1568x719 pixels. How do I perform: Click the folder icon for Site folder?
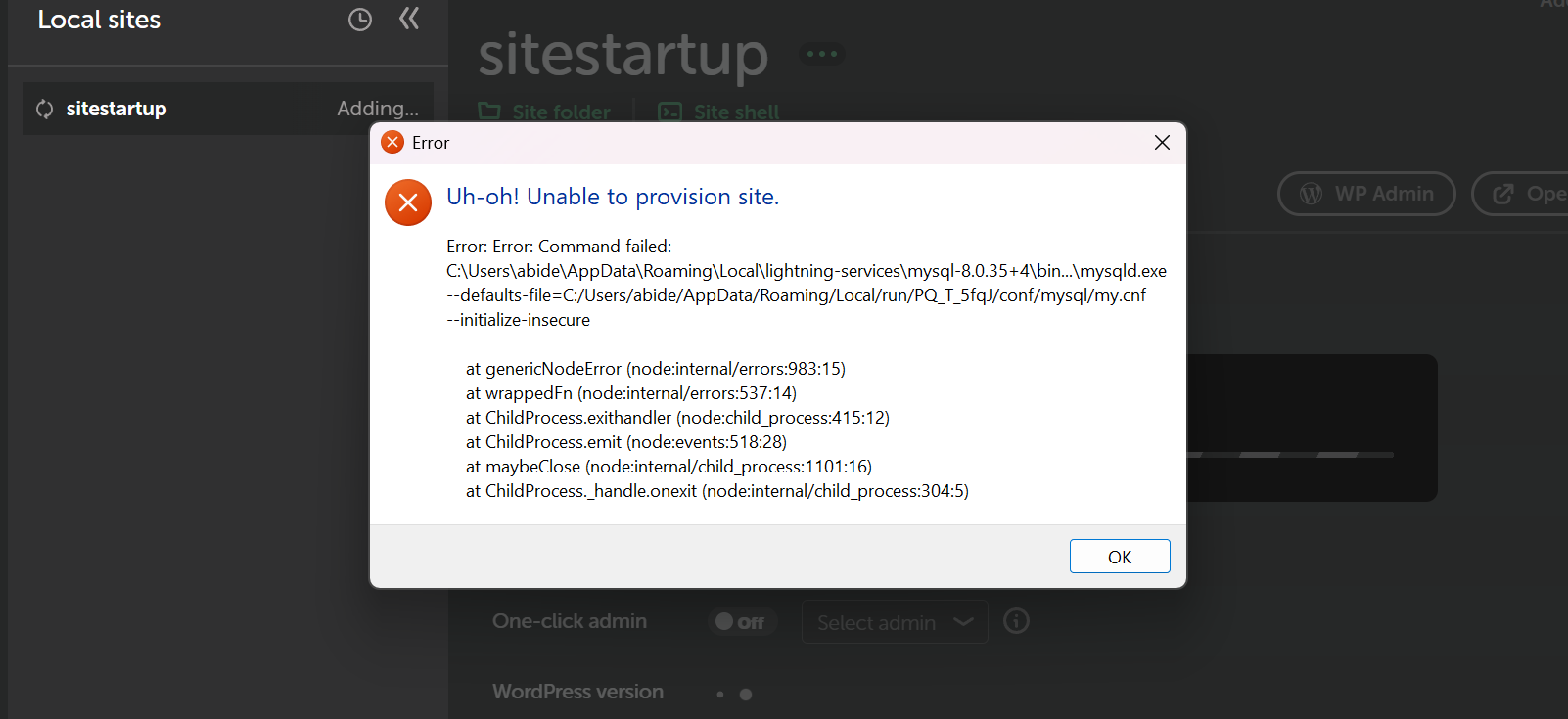(x=489, y=112)
